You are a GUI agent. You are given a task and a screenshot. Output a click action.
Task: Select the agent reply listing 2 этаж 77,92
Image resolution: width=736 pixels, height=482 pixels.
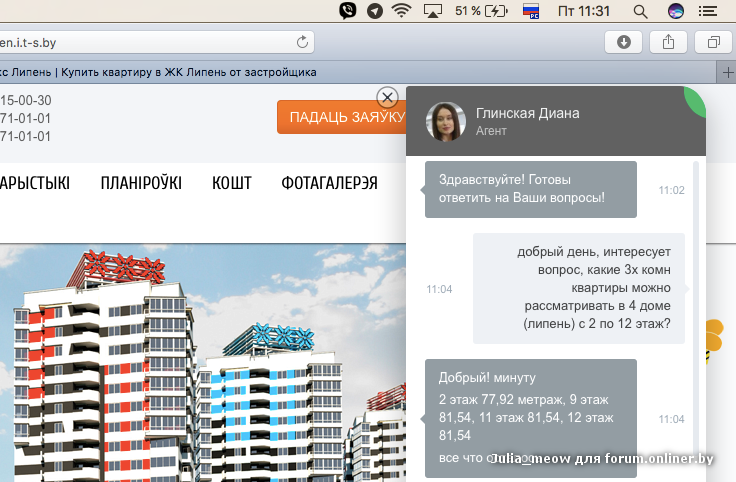[531, 418]
